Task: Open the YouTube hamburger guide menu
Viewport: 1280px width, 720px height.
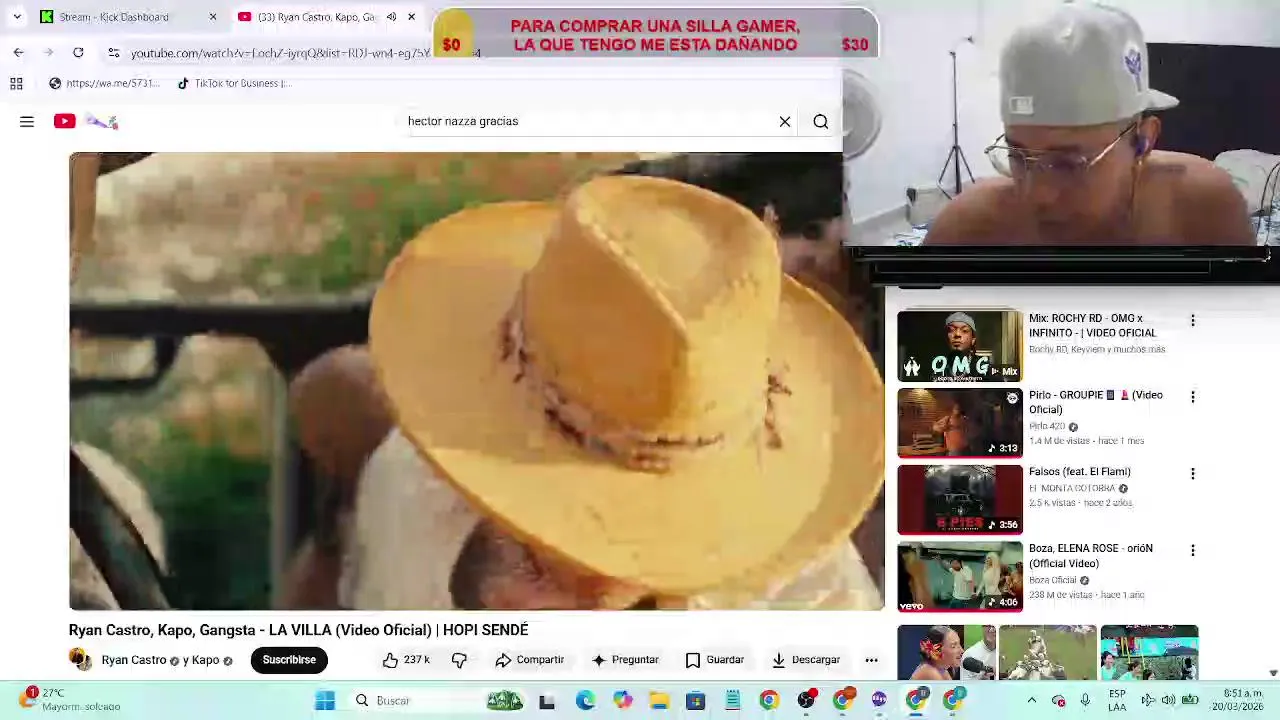Action: click(x=27, y=121)
